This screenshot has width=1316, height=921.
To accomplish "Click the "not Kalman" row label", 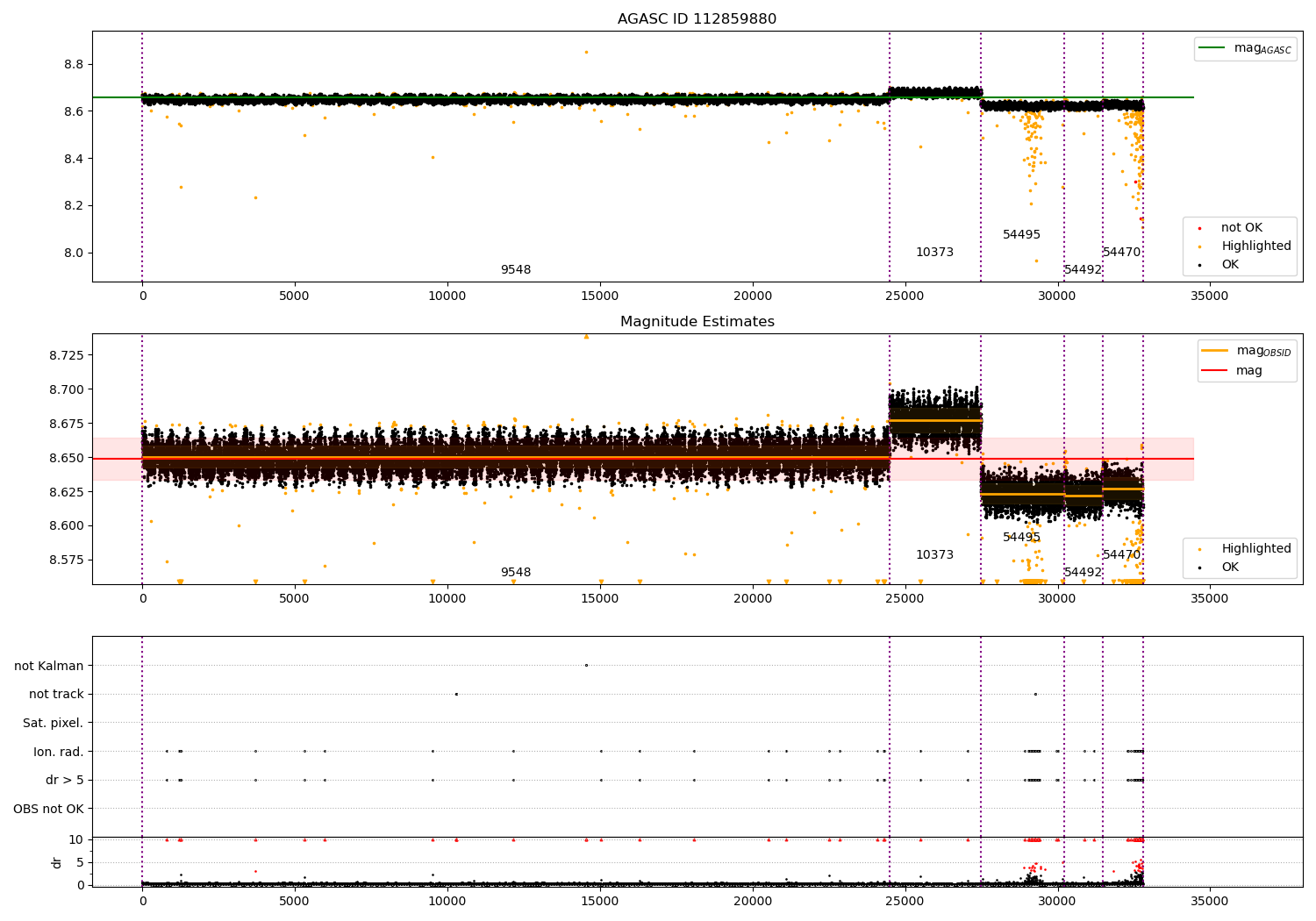I will (x=49, y=666).
